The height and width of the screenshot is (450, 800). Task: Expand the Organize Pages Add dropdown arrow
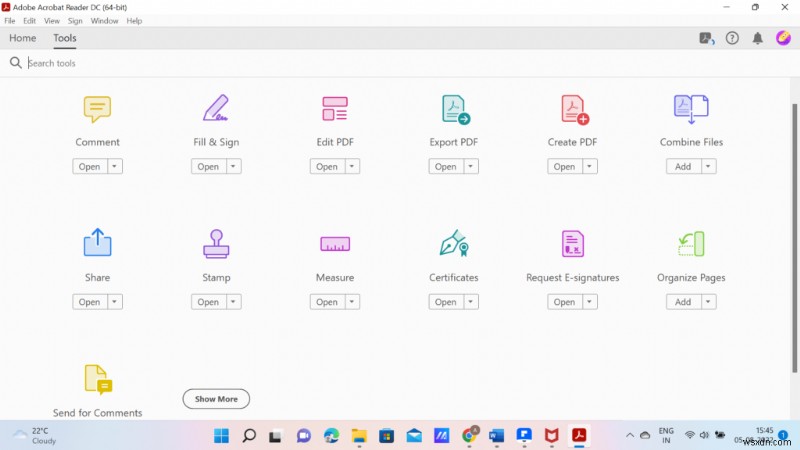(x=708, y=302)
